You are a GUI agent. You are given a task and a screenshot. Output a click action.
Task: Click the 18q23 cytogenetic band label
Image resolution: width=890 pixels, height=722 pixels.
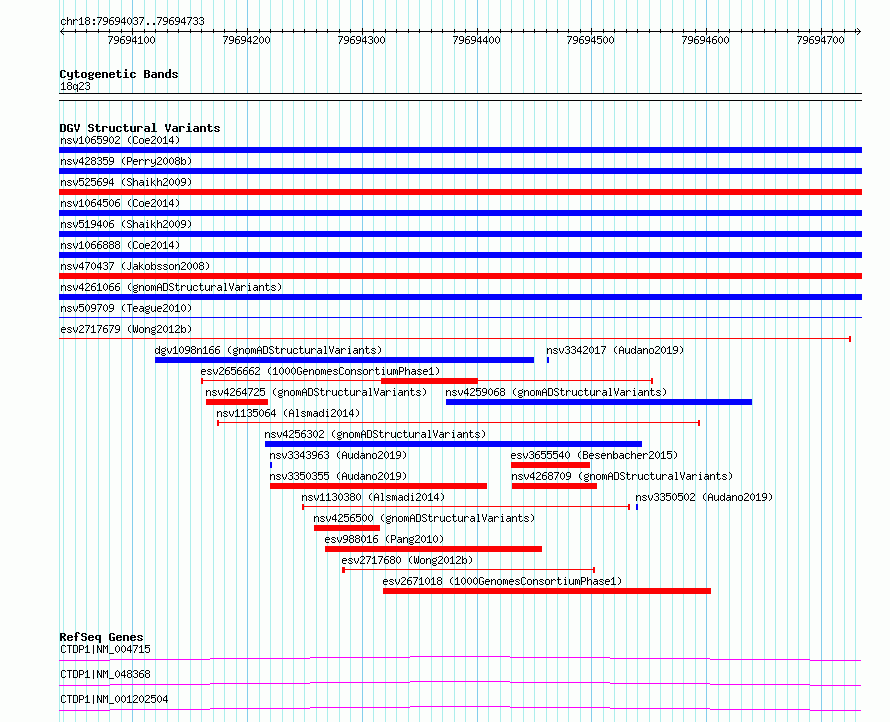[x=75, y=86]
